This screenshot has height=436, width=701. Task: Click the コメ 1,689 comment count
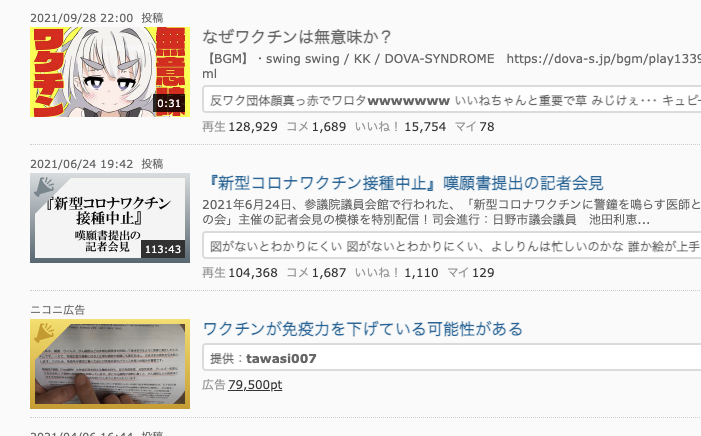pyautogui.click(x=316, y=127)
